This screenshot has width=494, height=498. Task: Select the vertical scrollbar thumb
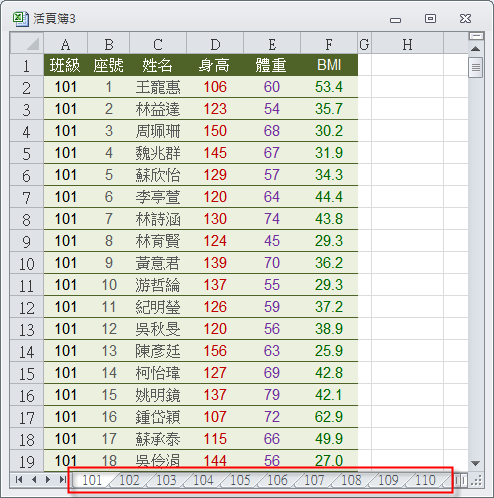(x=475, y=67)
